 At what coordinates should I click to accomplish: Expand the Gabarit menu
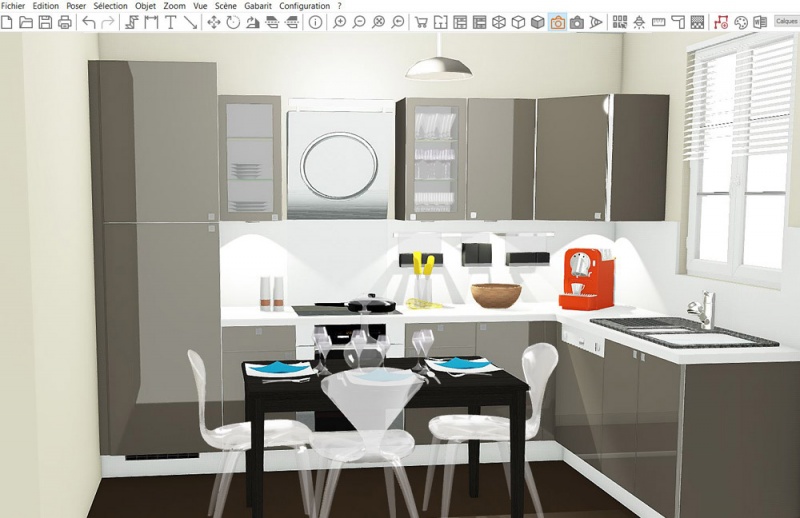pyautogui.click(x=258, y=6)
